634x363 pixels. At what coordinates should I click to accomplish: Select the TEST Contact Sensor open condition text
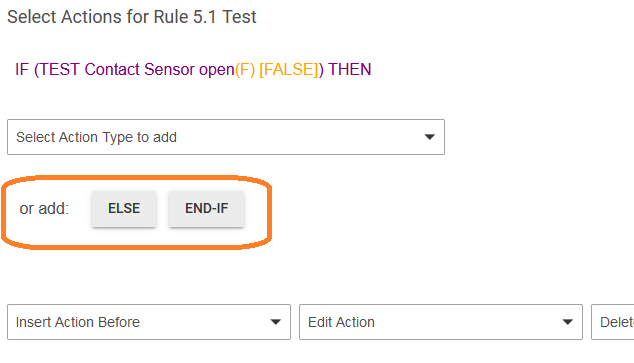point(134,70)
